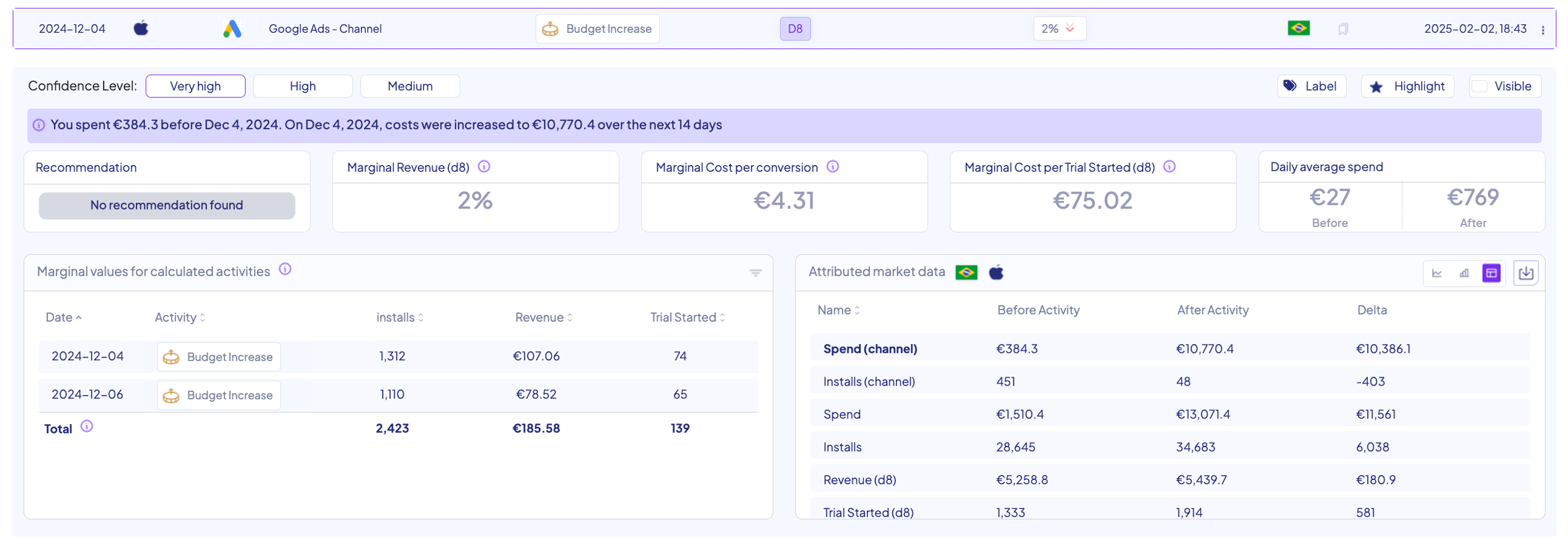Select the Very high confidence level
1568x537 pixels.
[195, 86]
